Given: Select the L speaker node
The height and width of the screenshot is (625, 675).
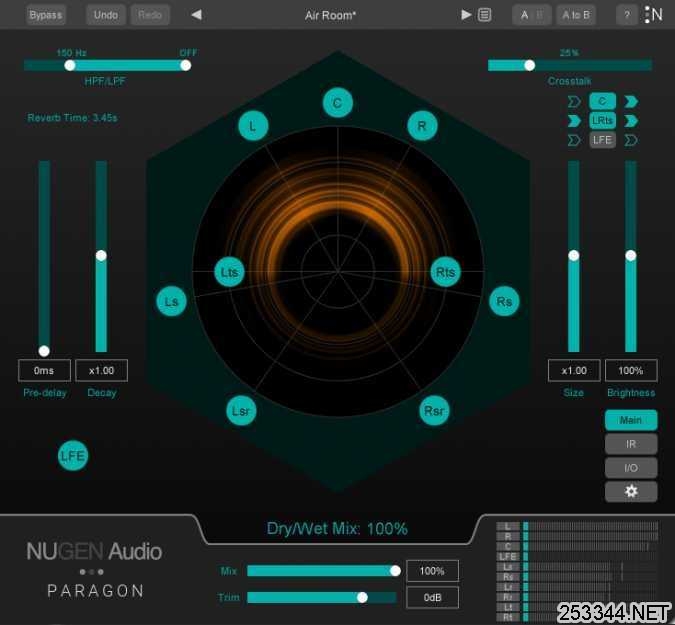Looking at the screenshot, I should click(253, 126).
